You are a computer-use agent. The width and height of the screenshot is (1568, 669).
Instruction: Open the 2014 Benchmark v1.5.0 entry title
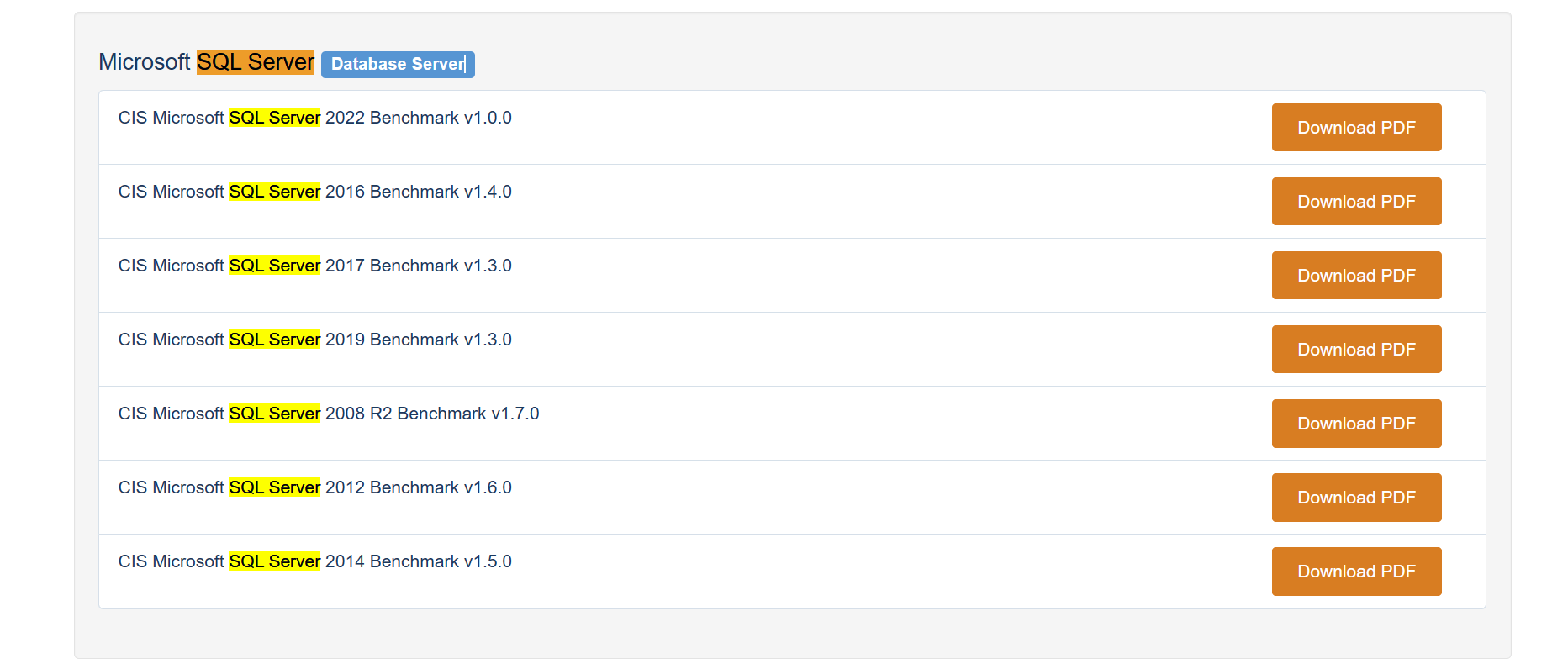pyautogui.click(x=418, y=561)
